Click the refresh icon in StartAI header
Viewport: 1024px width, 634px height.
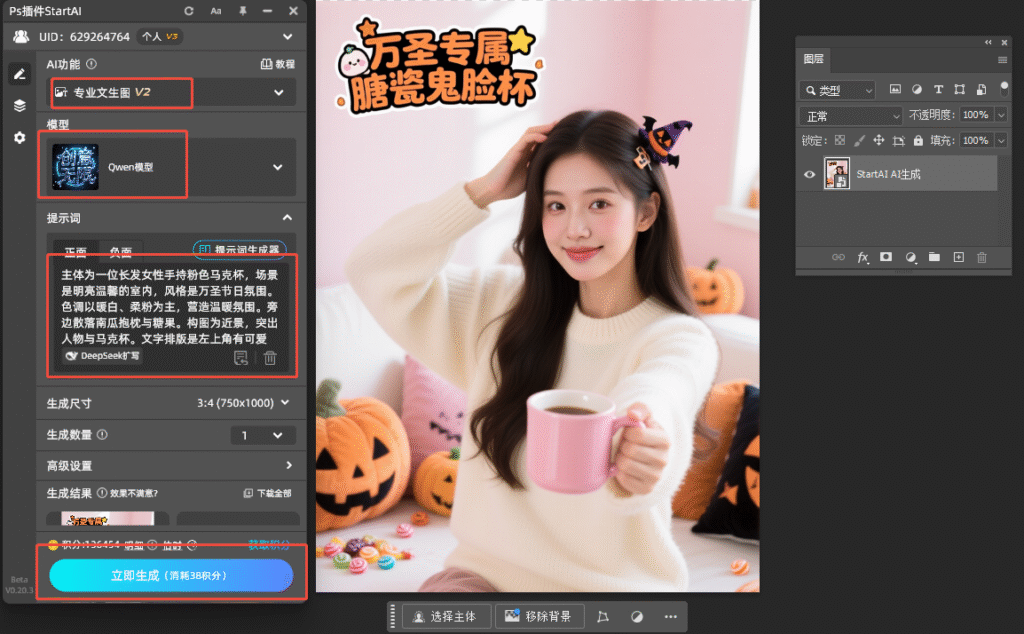point(189,11)
